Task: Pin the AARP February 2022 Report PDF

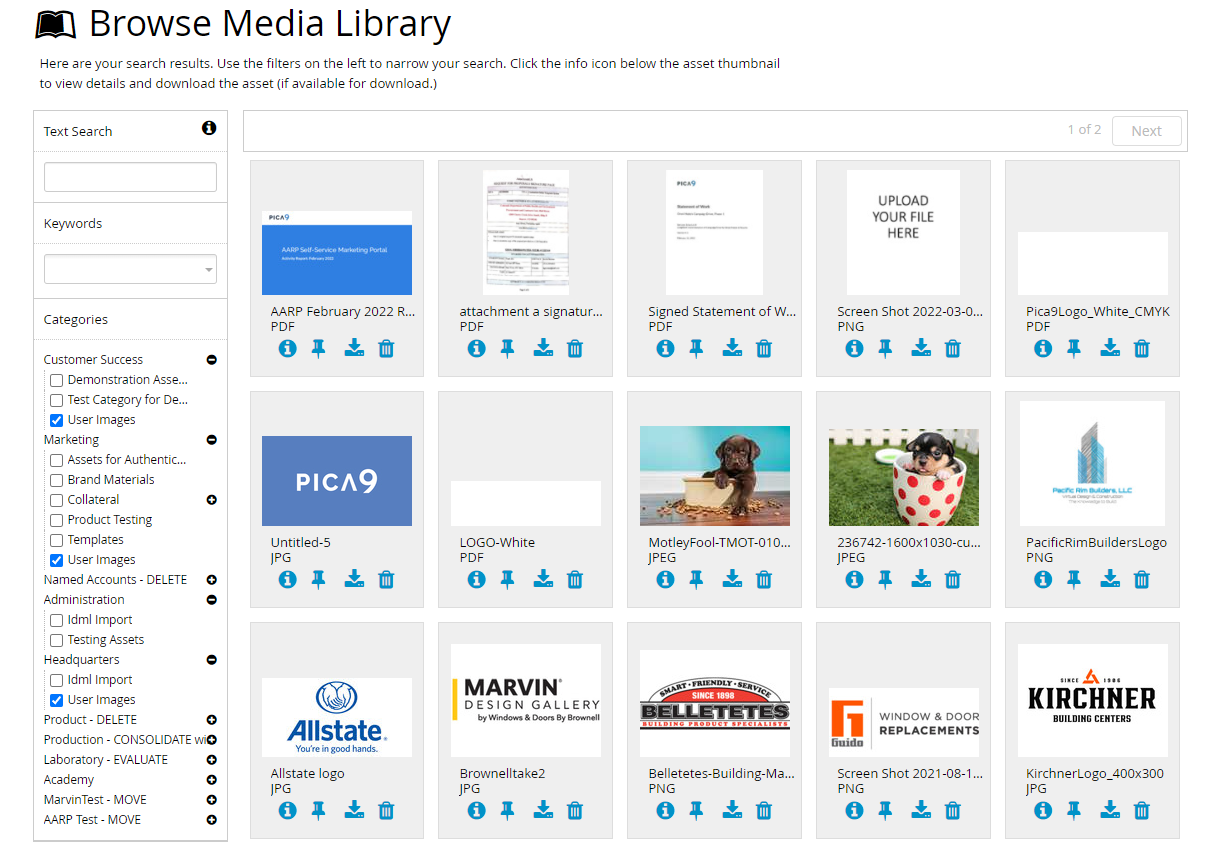Action: pyautogui.click(x=318, y=348)
